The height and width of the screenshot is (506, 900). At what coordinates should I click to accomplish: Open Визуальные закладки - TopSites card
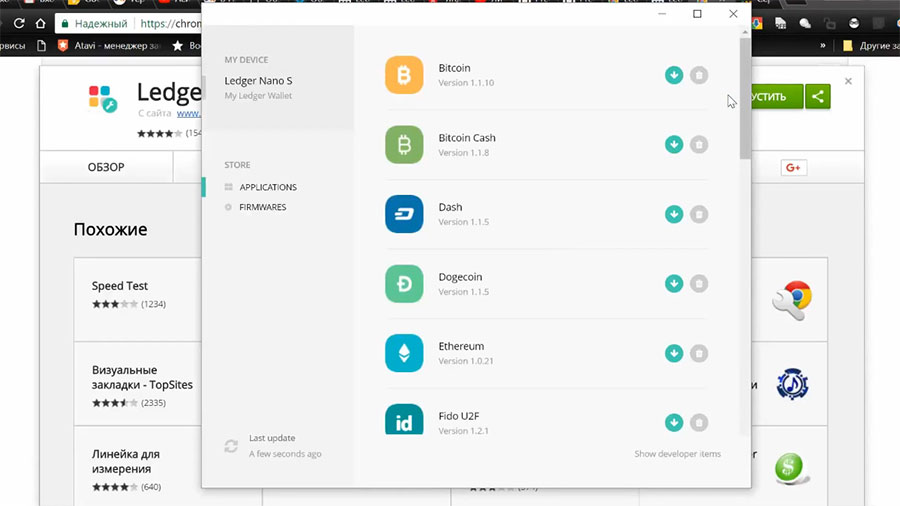coord(138,384)
